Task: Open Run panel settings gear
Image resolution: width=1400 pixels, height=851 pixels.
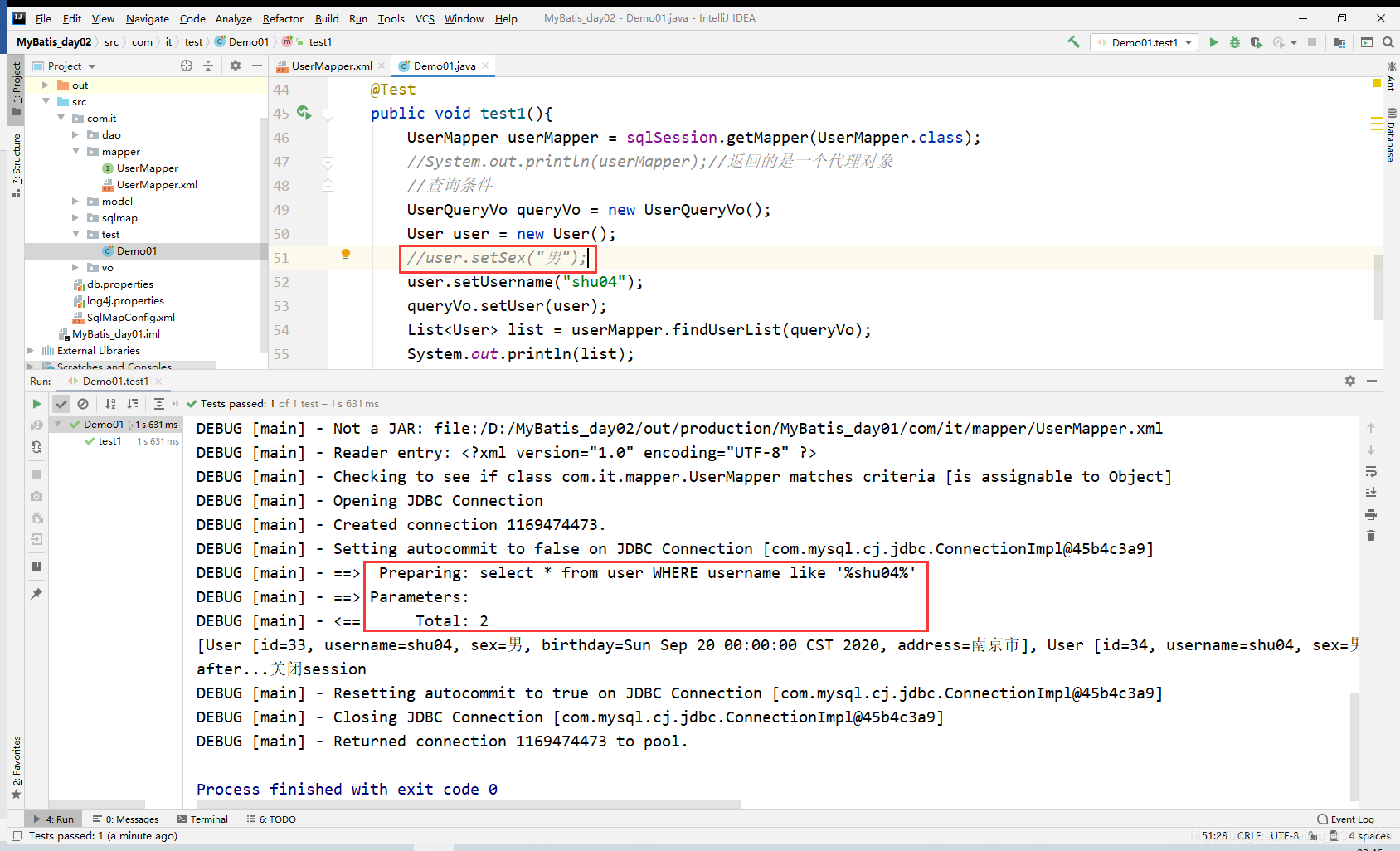Action: [1350, 381]
